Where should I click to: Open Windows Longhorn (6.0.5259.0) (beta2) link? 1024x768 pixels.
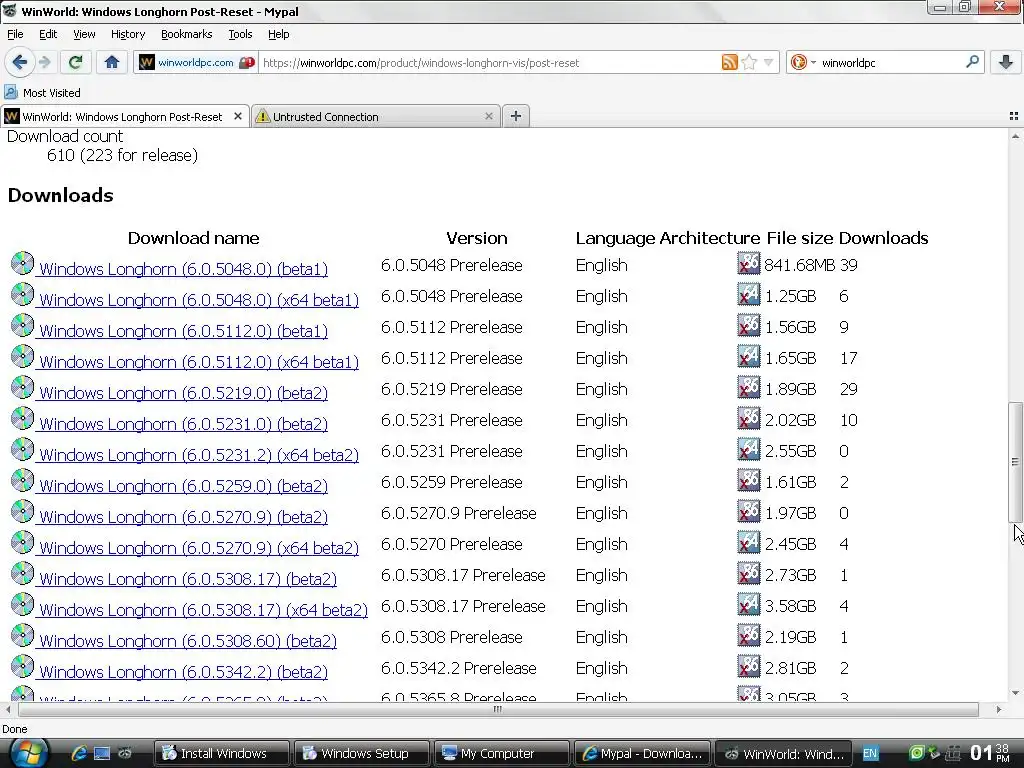[x=183, y=486]
